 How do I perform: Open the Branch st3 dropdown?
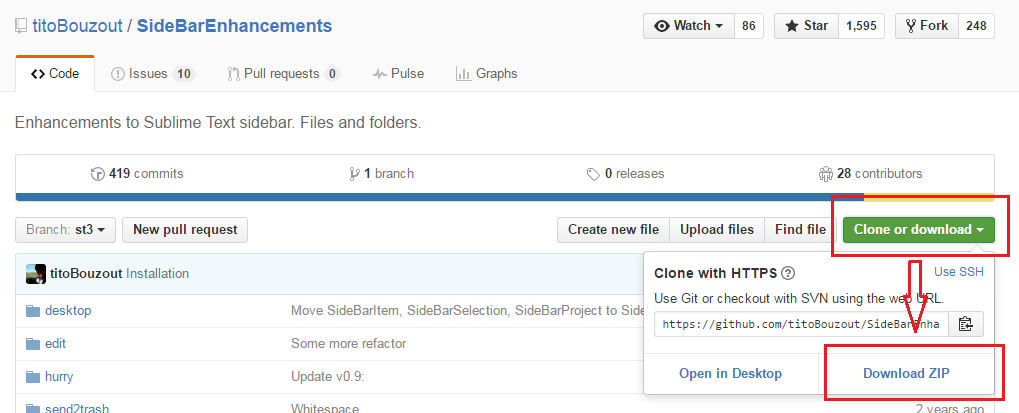[x=66, y=230]
